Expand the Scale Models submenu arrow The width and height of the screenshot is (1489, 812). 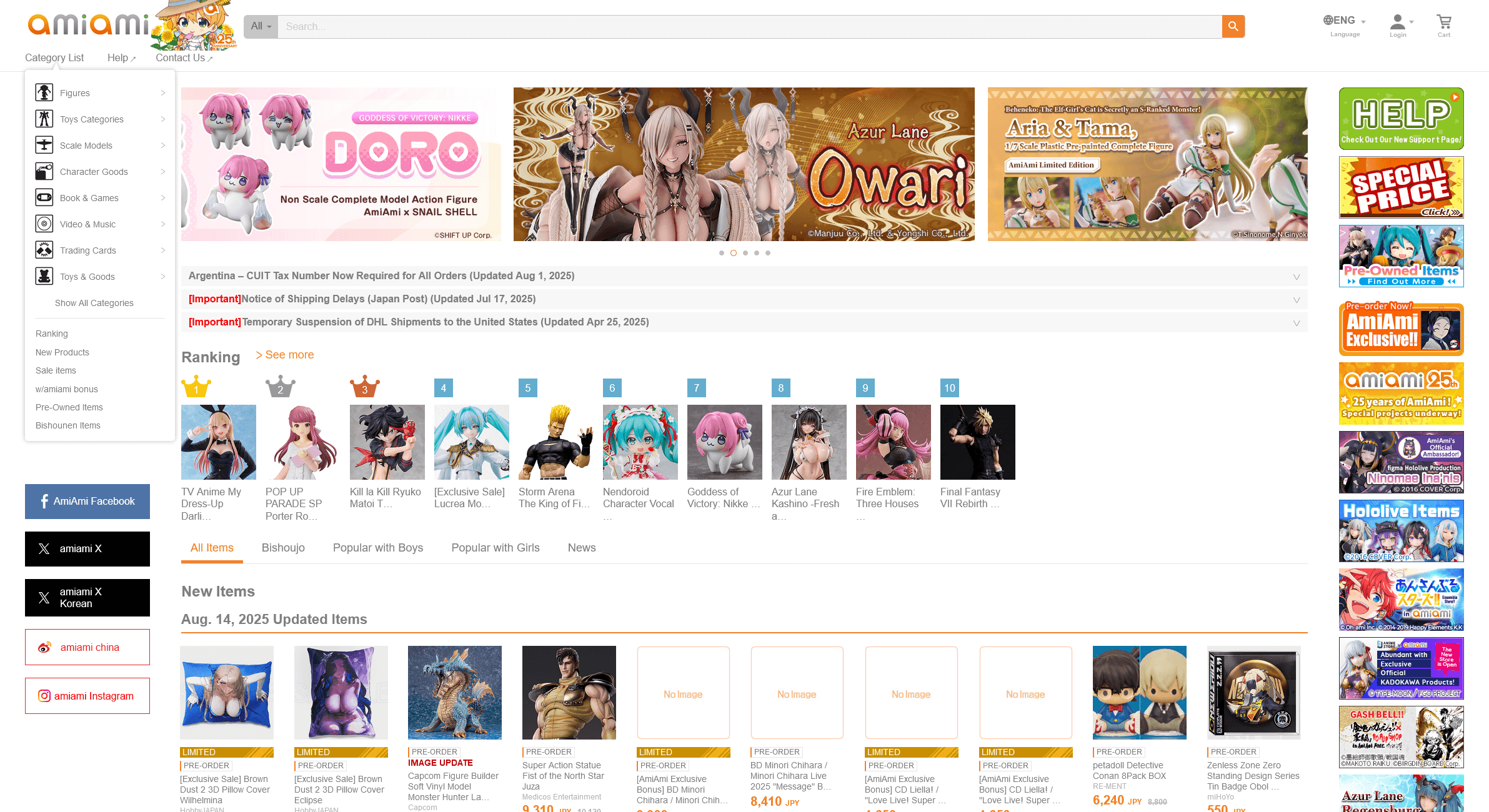pyautogui.click(x=162, y=146)
